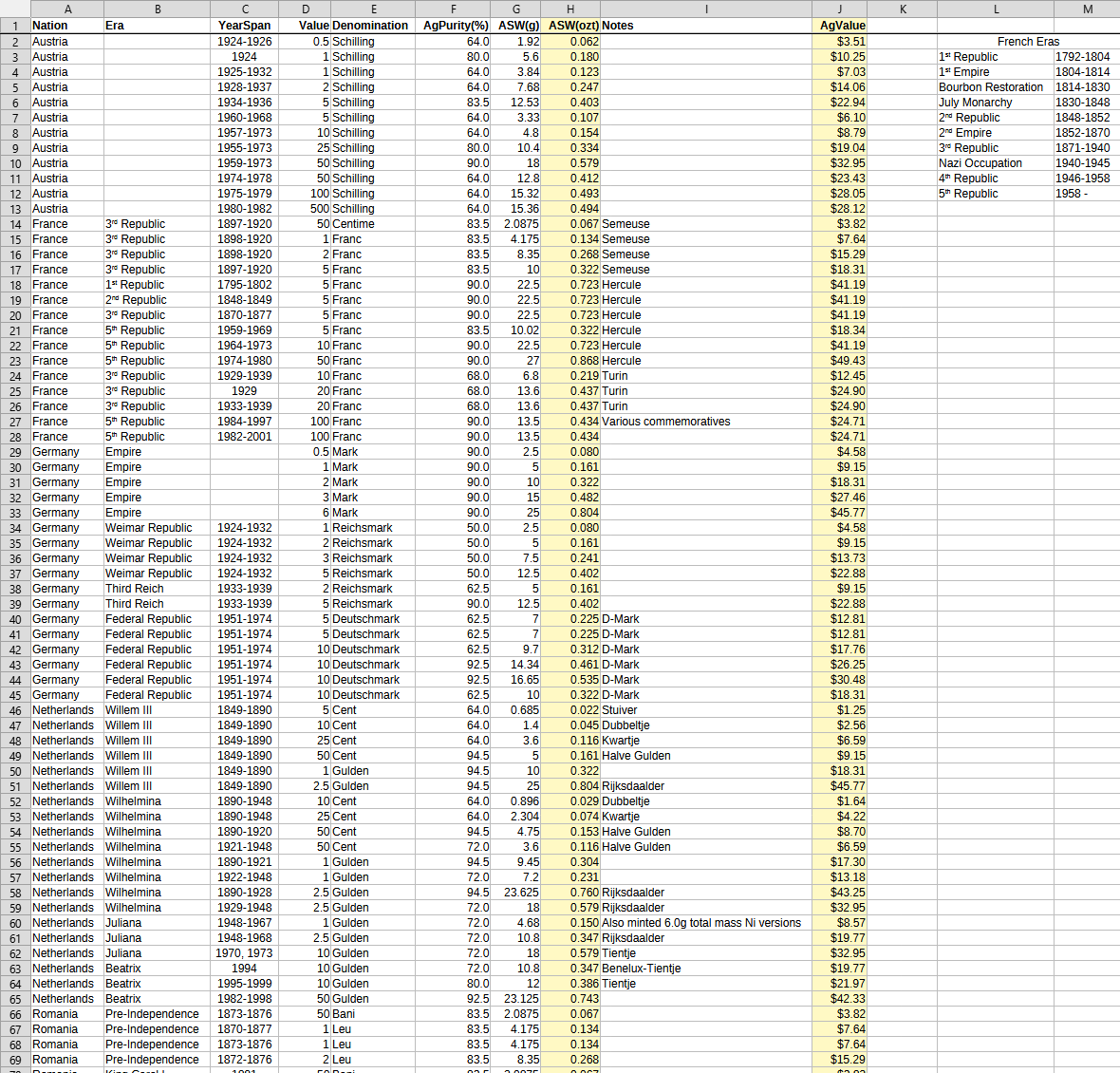Click the '1970, 1973' YearSpan cell
Image resolution: width=1120 pixels, height=1073 pixels.
coord(244,953)
